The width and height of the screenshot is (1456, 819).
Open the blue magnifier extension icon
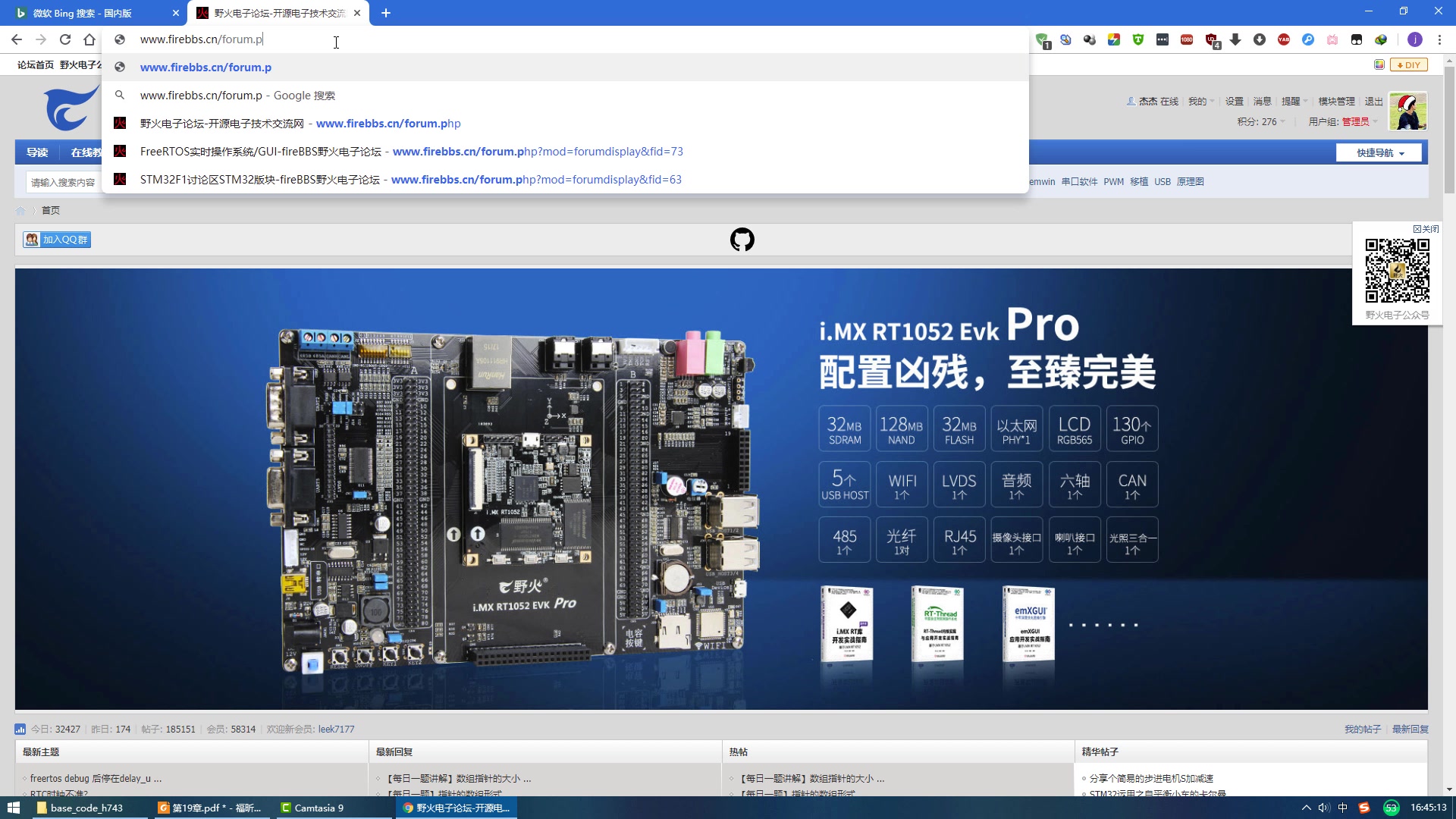[x=1308, y=39]
